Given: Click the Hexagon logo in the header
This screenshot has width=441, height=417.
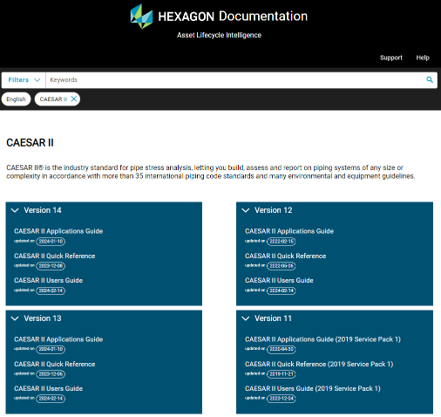Looking at the screenshot, I should [x=141, y=16].
